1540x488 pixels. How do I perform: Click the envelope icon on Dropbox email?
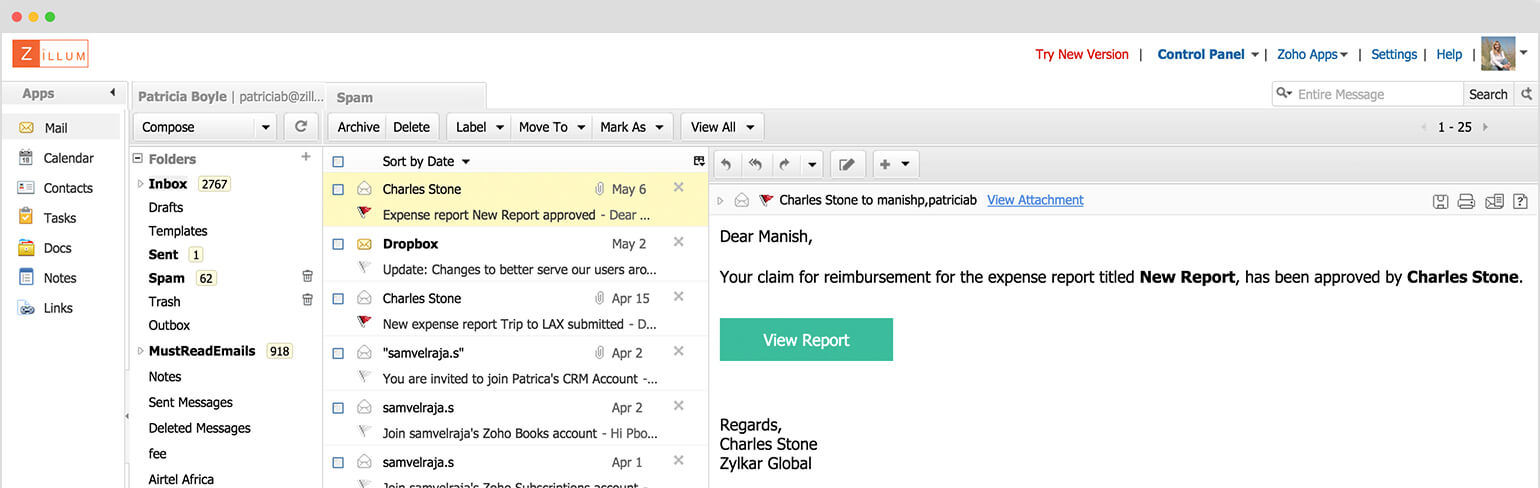pos(364,244)
